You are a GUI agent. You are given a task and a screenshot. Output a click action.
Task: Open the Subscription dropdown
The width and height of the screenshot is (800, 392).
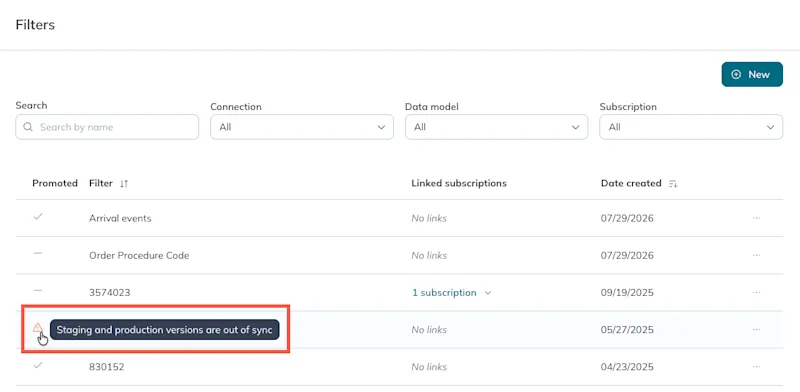pyautogui.click(x=691, y=127)
